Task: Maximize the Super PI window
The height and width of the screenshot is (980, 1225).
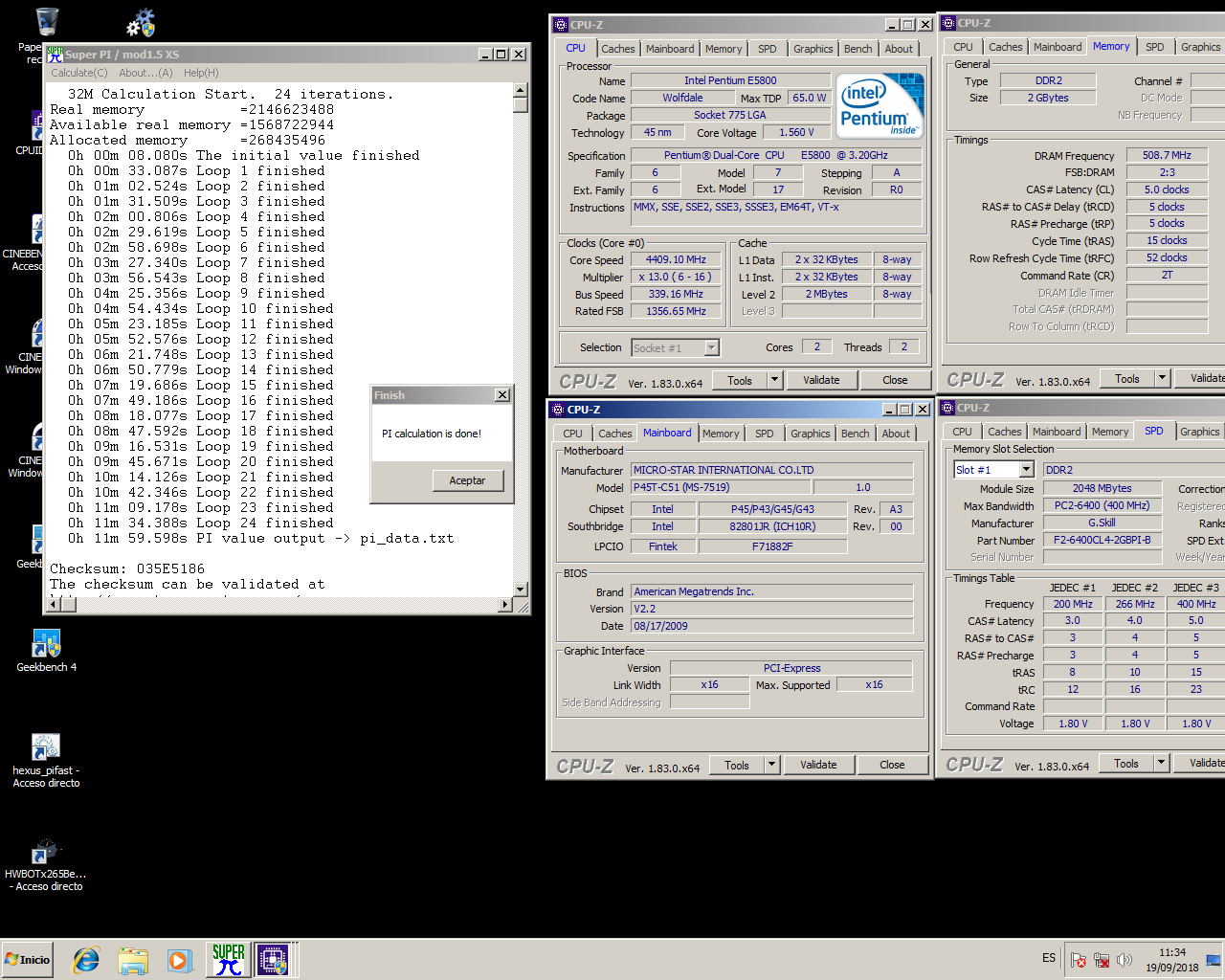Action: tap(501, 55)
